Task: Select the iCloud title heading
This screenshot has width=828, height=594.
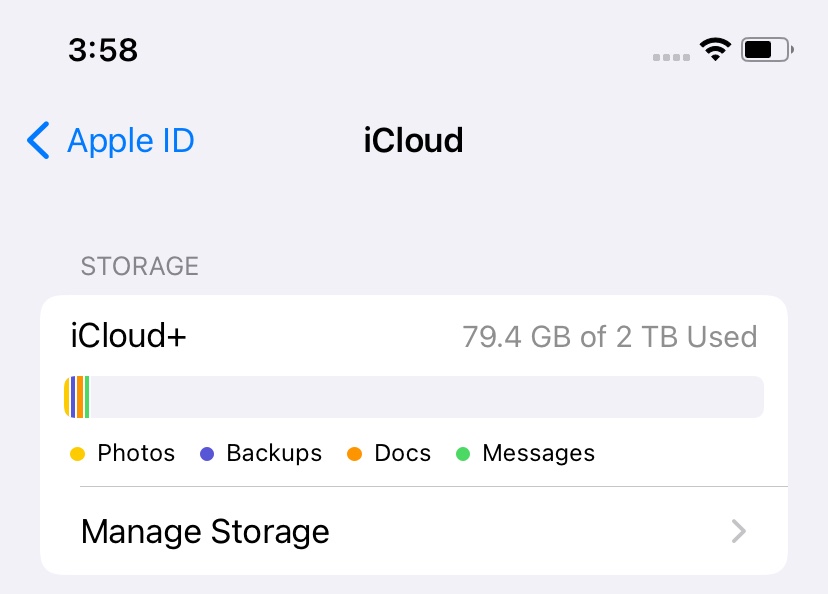Action: (x=413, y=141)
